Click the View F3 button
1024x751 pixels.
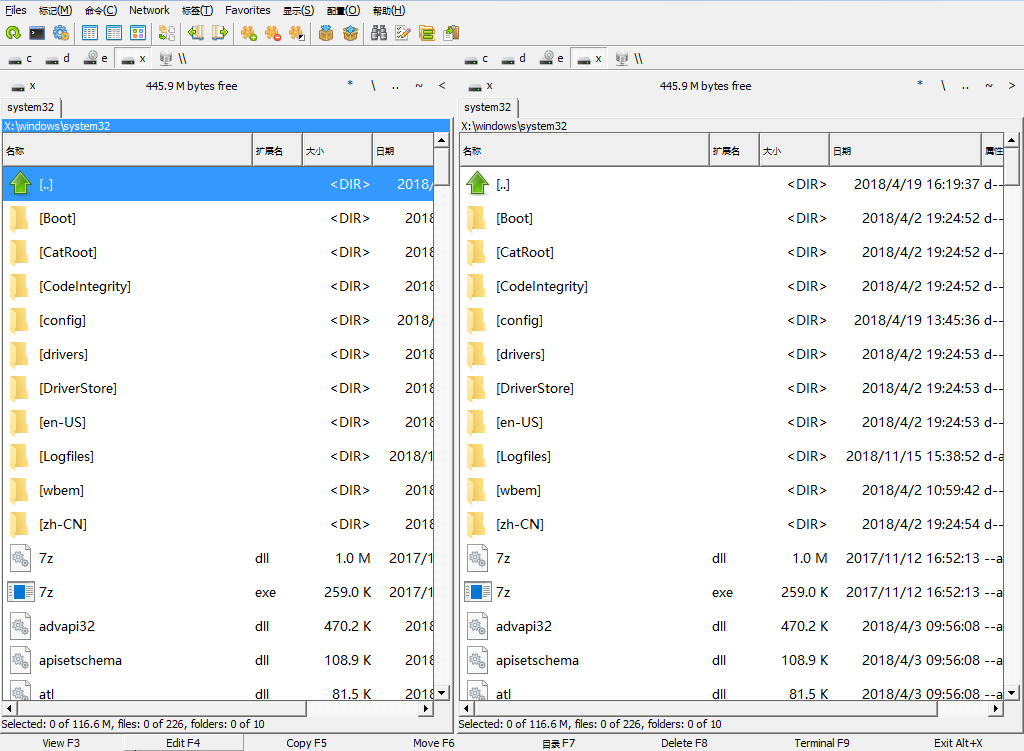[61, 743]
